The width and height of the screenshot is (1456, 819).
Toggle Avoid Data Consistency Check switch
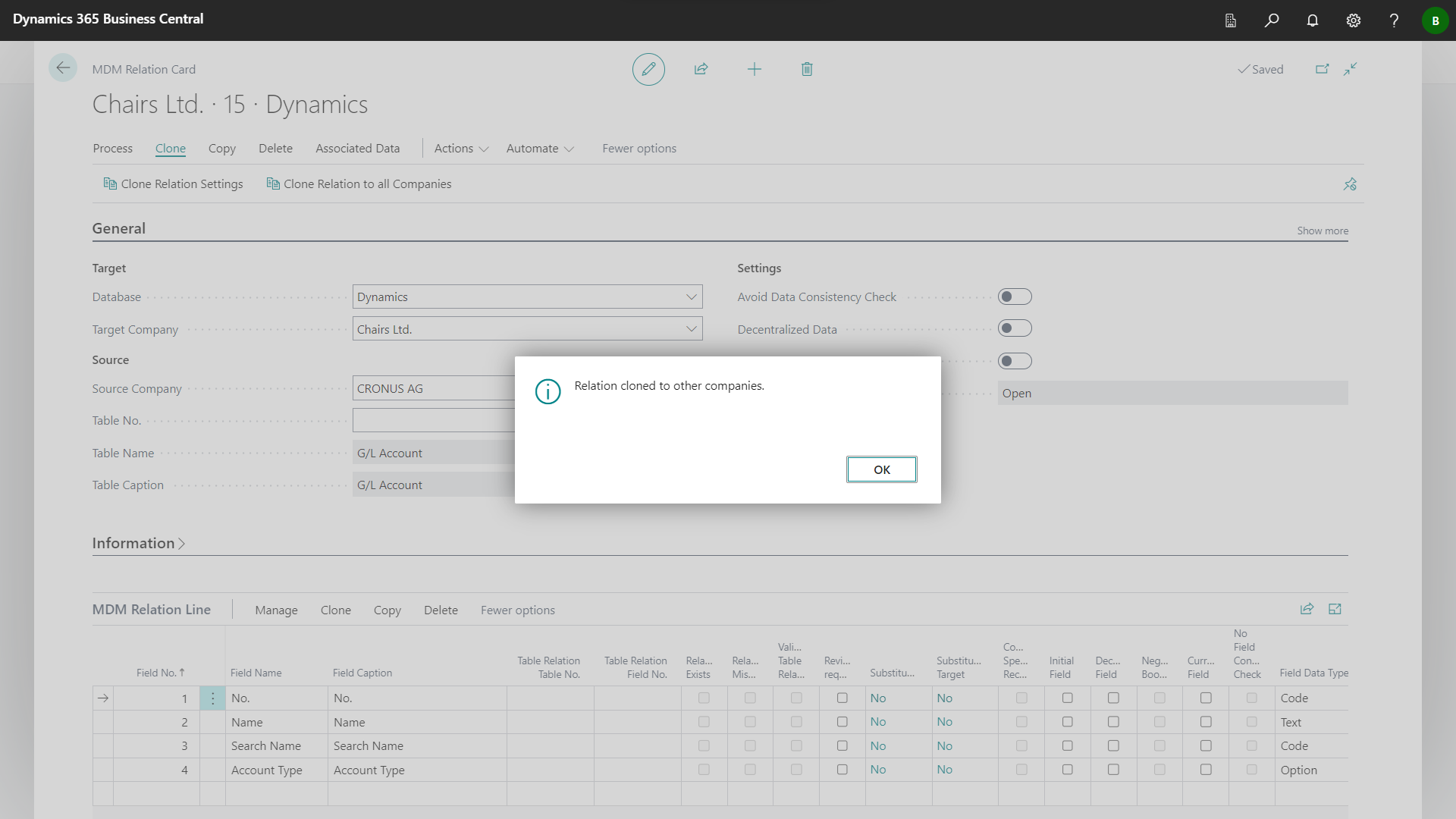pyautogui.click(x=1015, y=297)
